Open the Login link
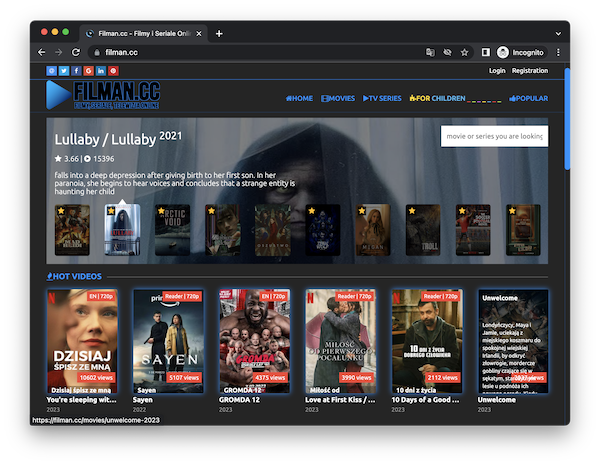This screenshot has height=465, width=600. 497,71
